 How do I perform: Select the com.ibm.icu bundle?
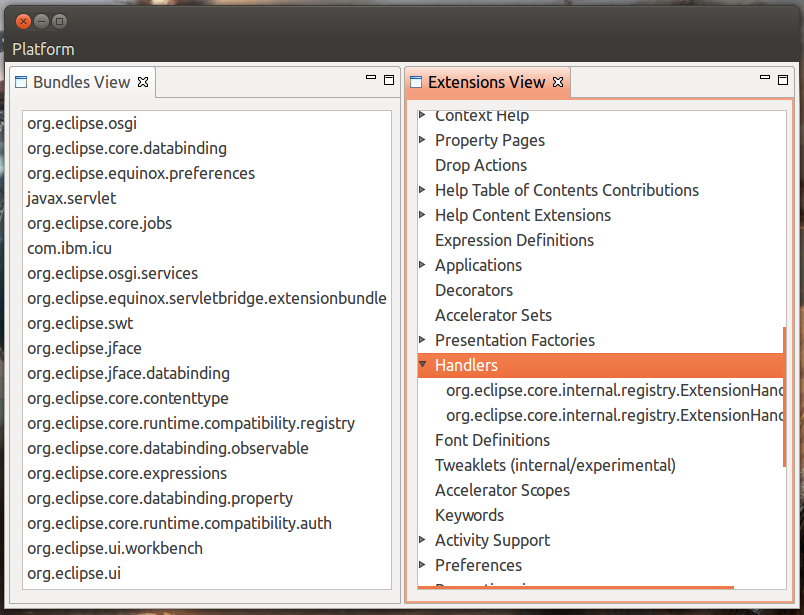[69, 248]
